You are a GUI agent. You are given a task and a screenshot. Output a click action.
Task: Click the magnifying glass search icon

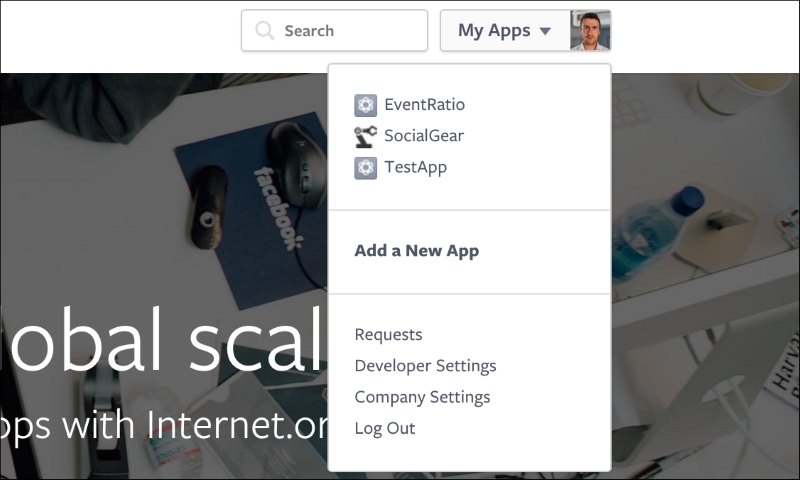[x=265, y=31]
